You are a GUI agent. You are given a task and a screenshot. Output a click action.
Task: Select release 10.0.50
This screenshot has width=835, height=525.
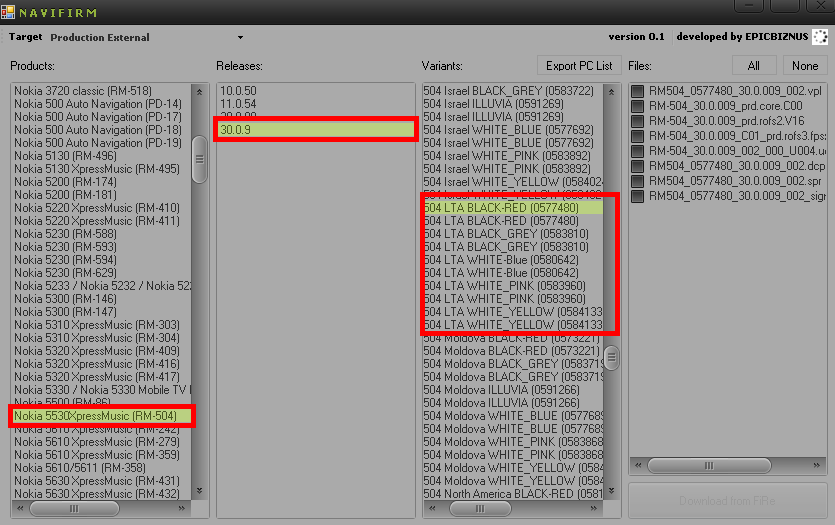pyautogui.click(x=238, y=91)
